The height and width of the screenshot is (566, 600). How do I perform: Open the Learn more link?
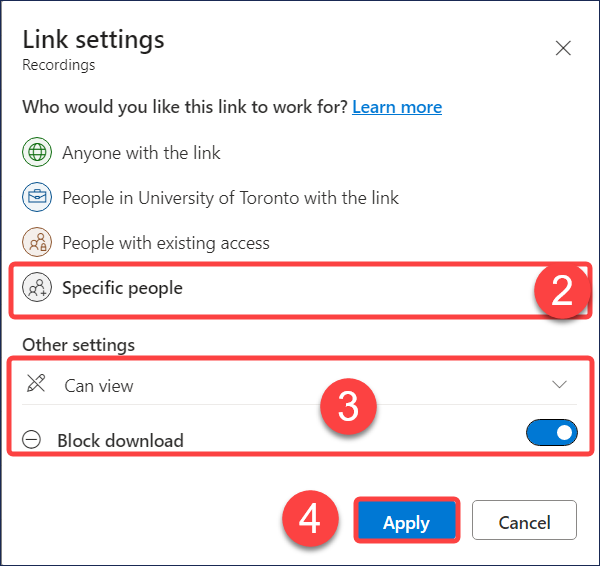tap(397, 107)
